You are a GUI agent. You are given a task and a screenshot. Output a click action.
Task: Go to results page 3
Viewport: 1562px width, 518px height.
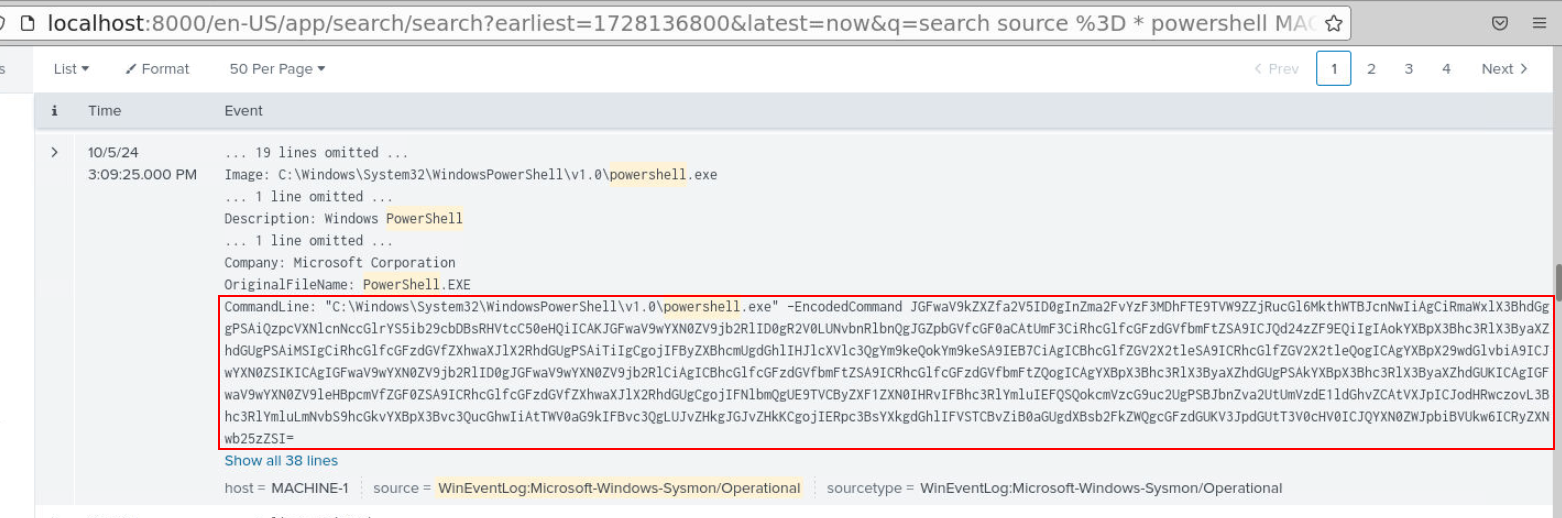pos(1408,69)
